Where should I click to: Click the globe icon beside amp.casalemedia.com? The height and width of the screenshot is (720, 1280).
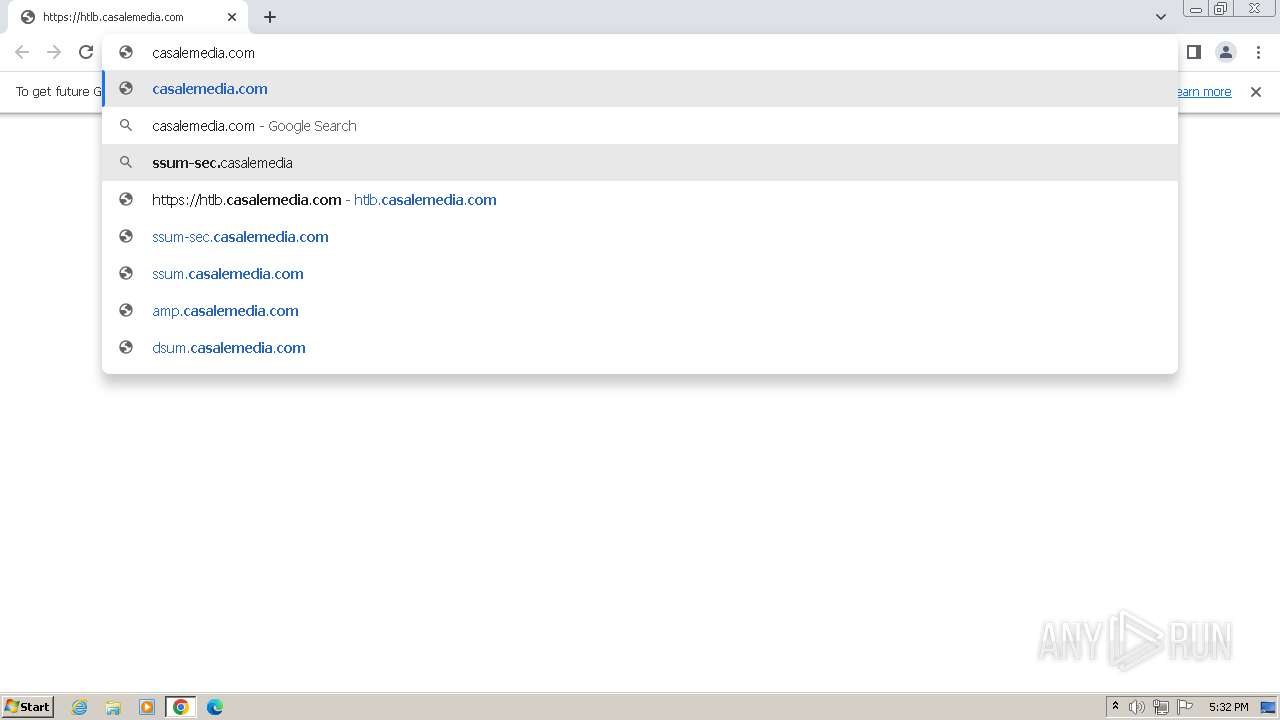click(x=126, y=310)
